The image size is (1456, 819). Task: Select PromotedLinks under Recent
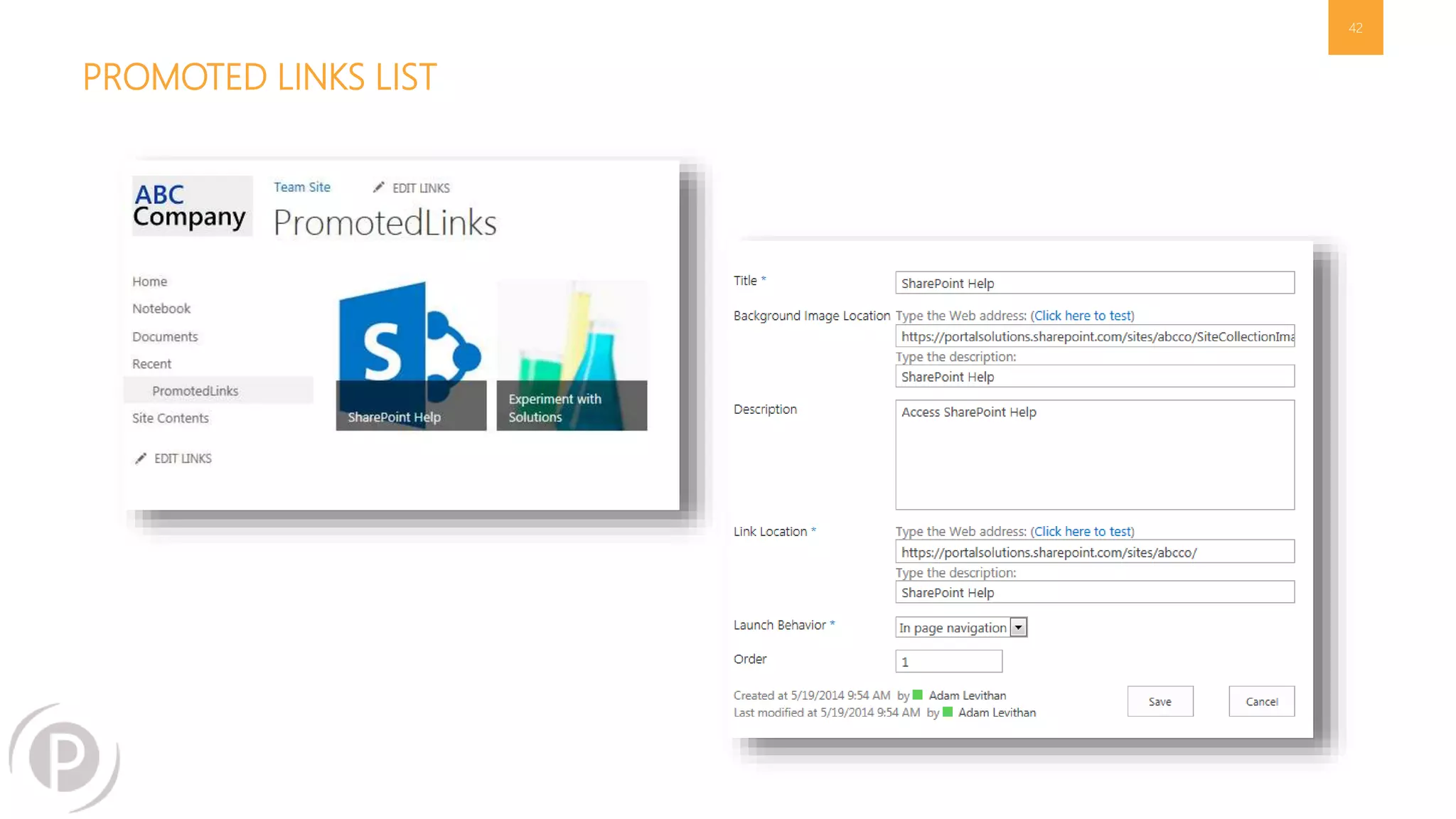click(196, 391)
